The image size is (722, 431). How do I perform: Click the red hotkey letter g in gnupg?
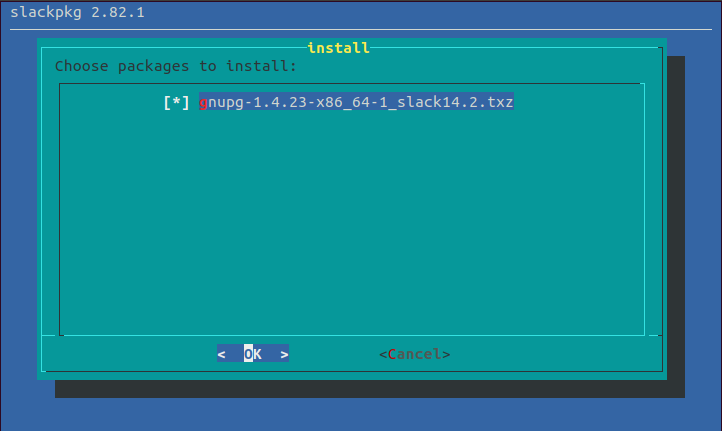click(x=203, y=102)
